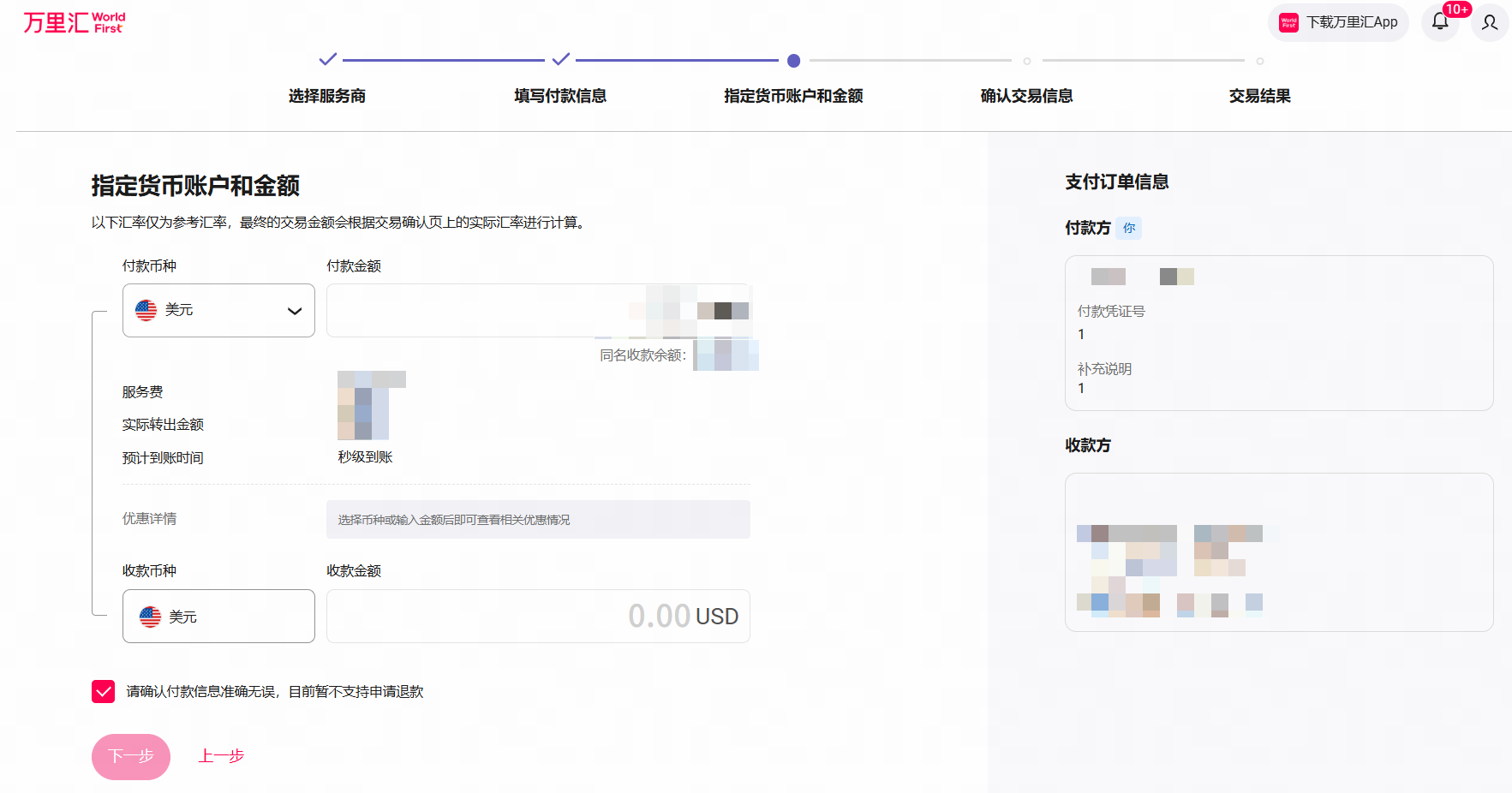The width and height of the screenshot is (1512, 793).
Task: Go to the 填写付款信息 step
Action: [560, 96]
